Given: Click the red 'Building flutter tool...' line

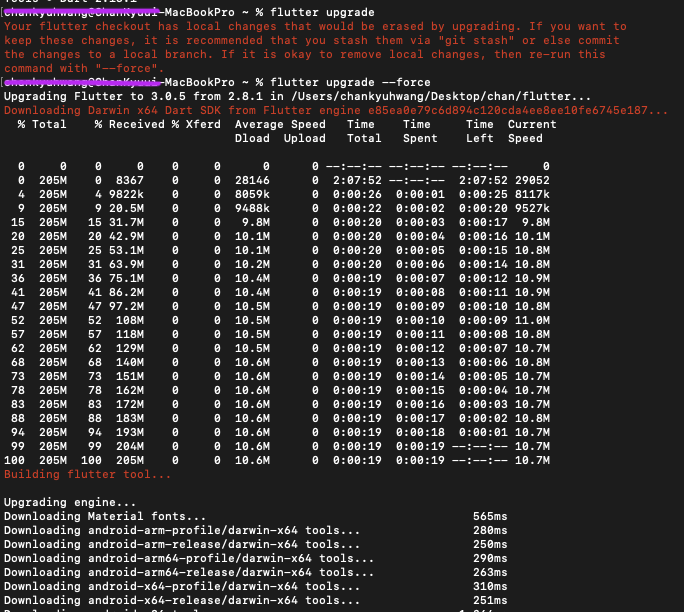Looking at the screenshot, I should pos(87,474).
